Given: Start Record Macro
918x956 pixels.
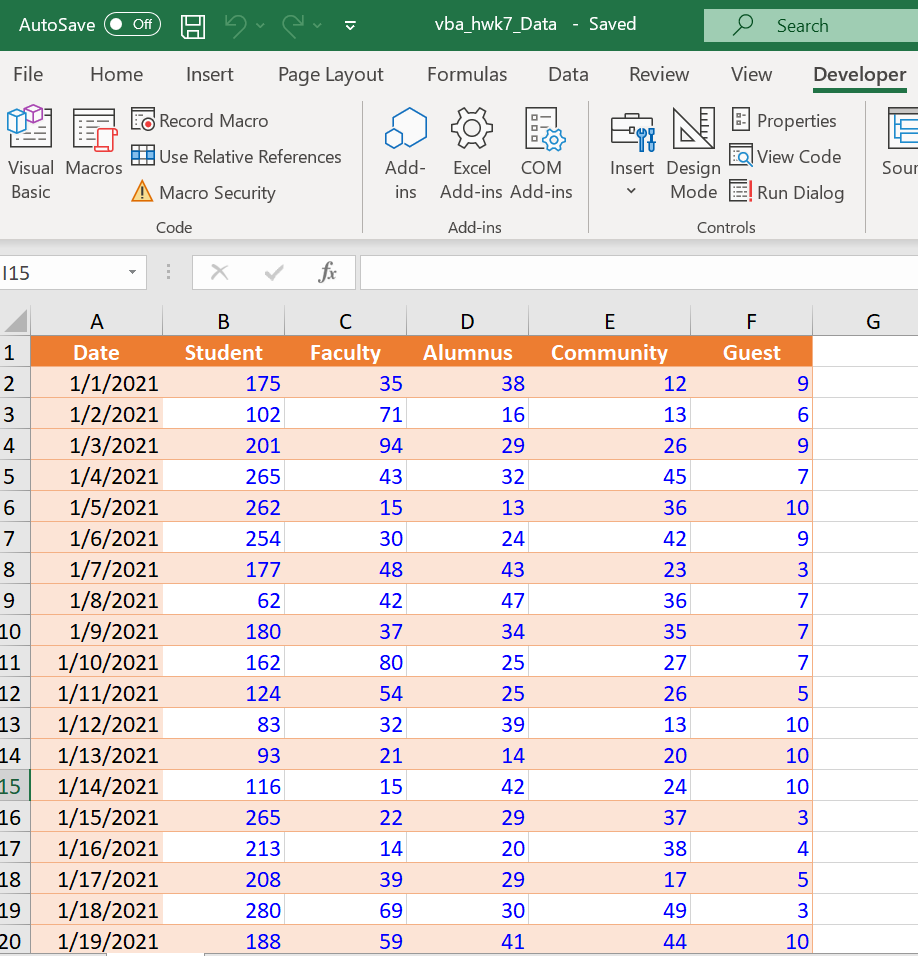Looking at the screenshot, I should pos(201,121).
